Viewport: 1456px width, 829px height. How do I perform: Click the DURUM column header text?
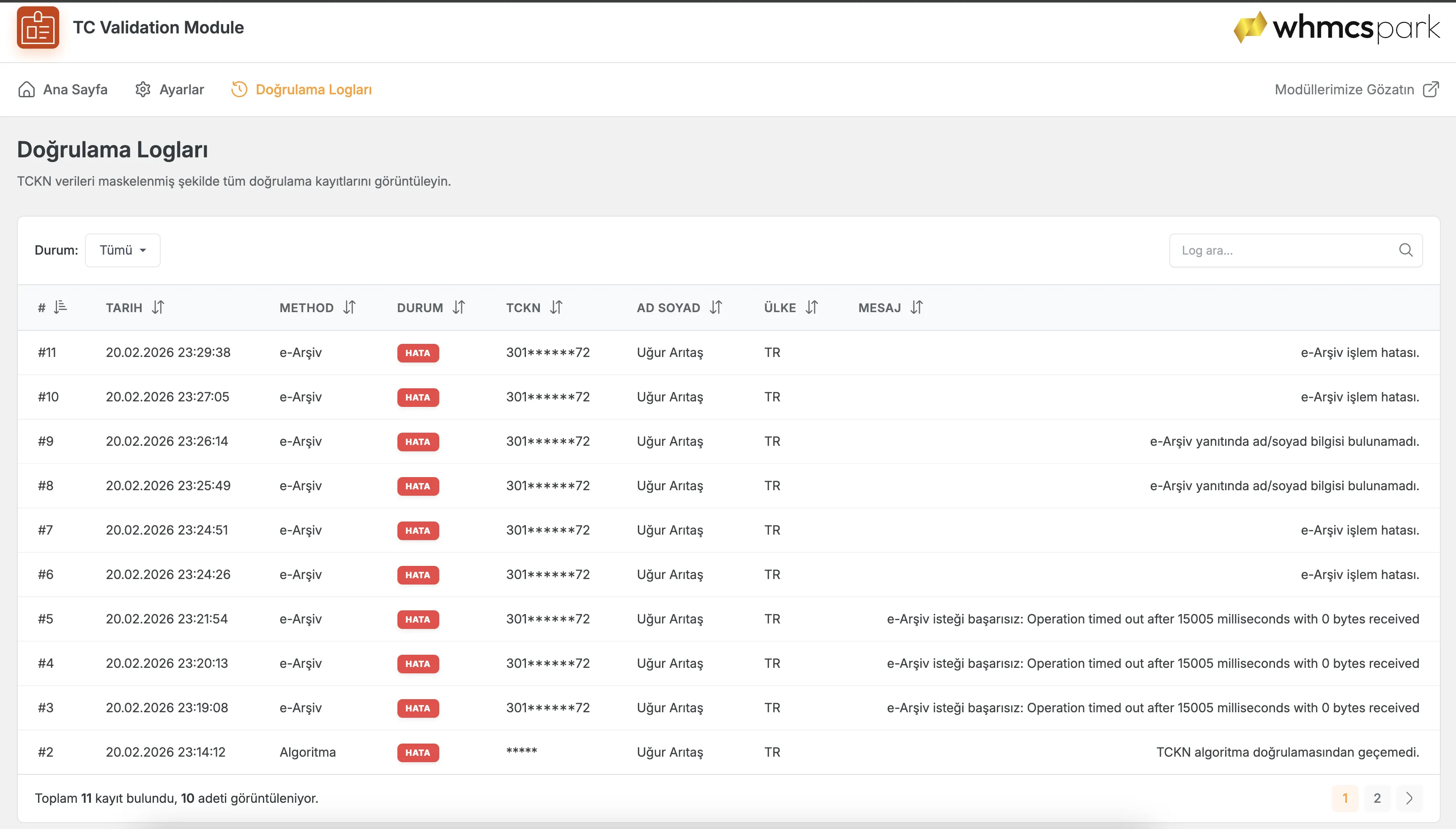point(420,307)
